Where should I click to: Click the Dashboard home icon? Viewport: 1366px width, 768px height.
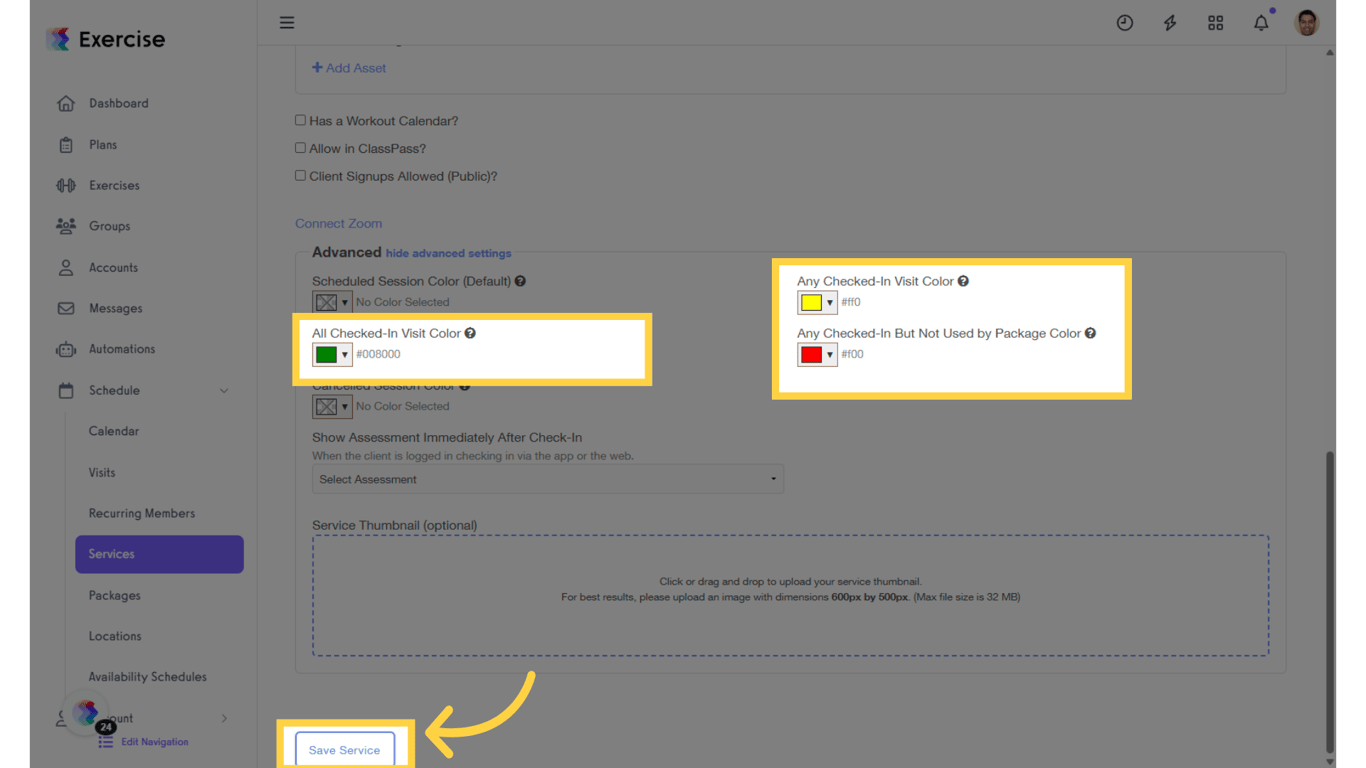pos(66,103)
